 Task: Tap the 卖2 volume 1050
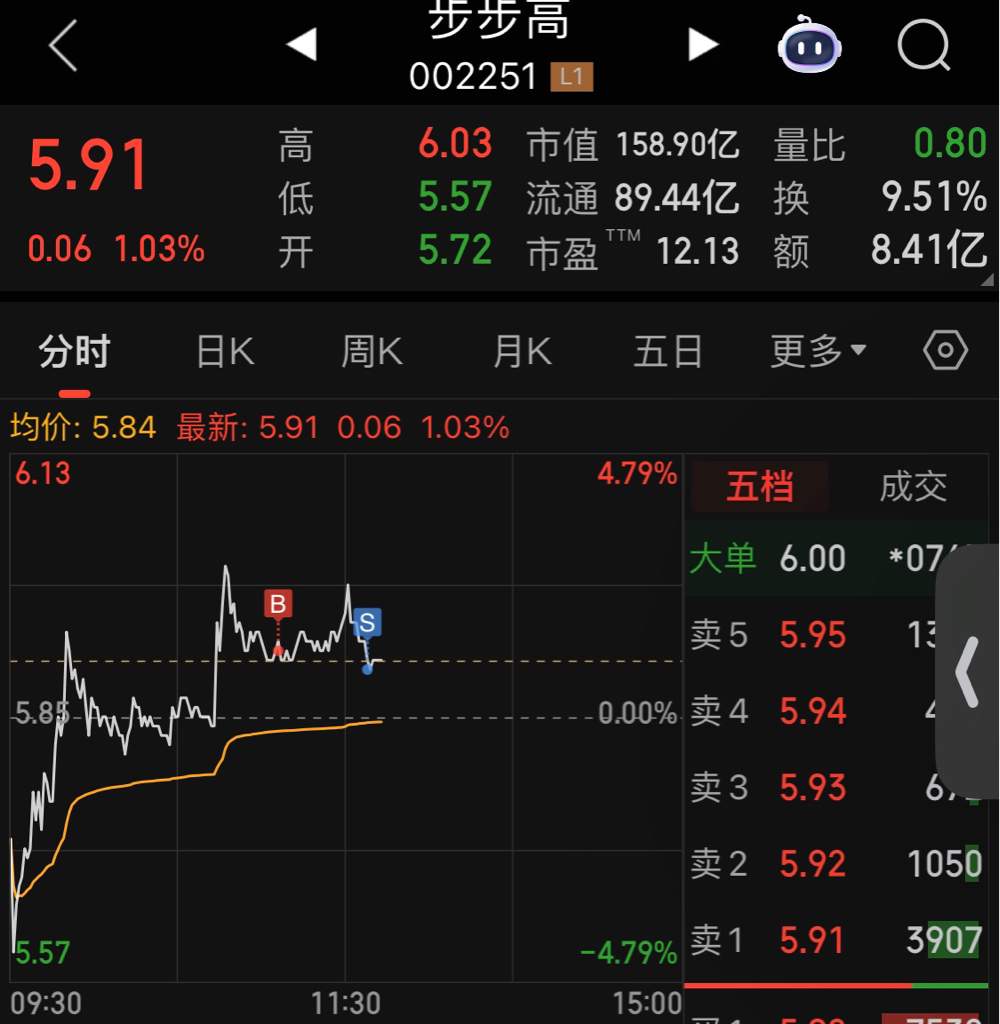944,864
